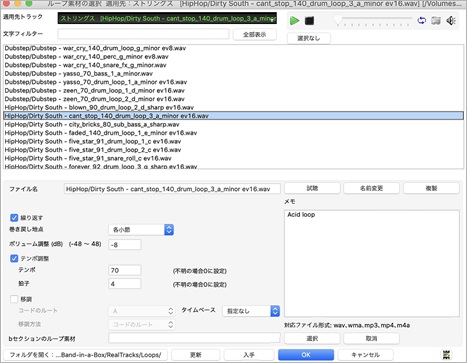Enable the 移調 checkbox

point(14,299)
